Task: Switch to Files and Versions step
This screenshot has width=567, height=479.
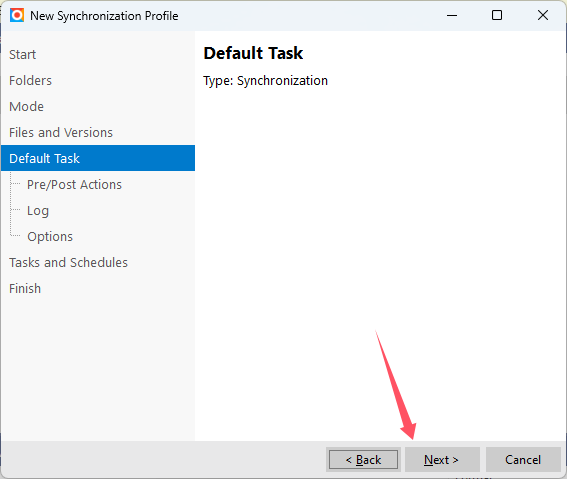Action: (61, 133)
